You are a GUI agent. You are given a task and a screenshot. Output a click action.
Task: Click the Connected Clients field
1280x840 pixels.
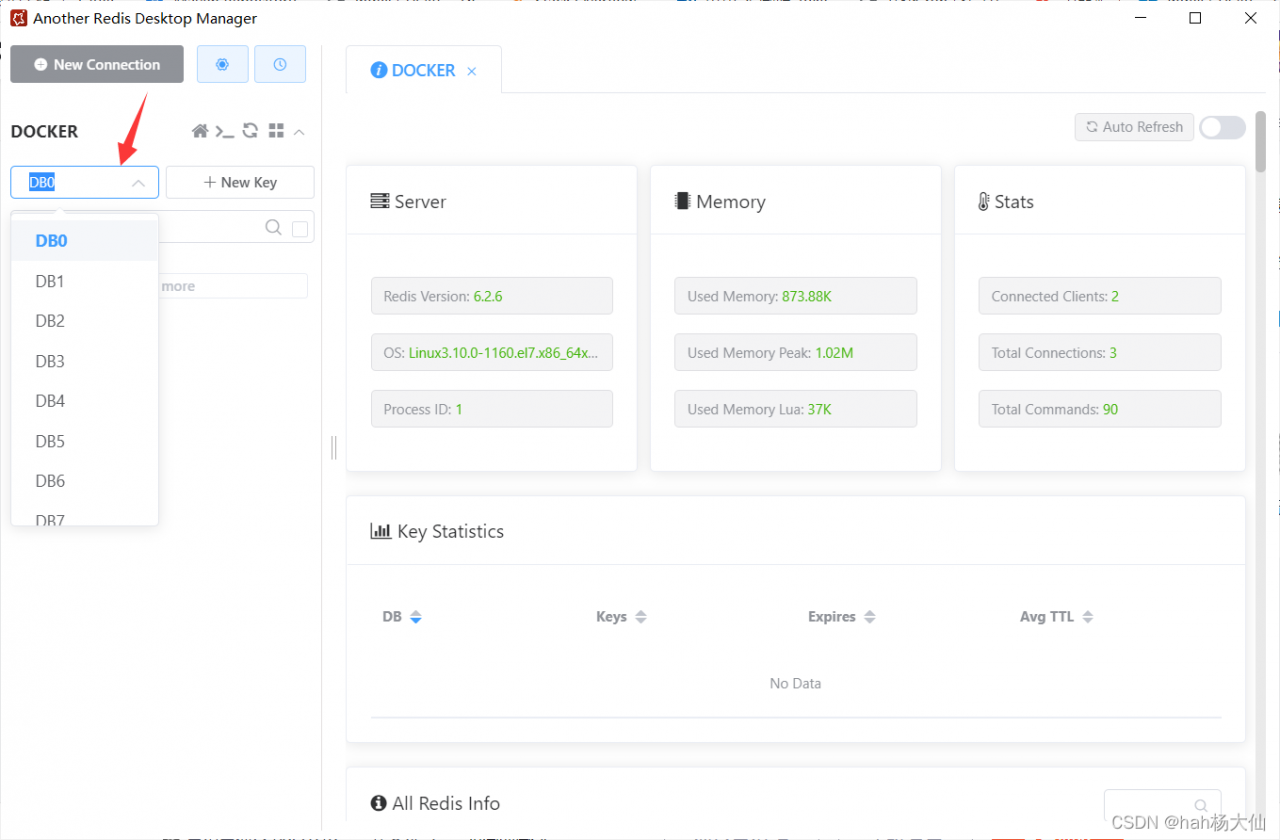coord(1100,296)
